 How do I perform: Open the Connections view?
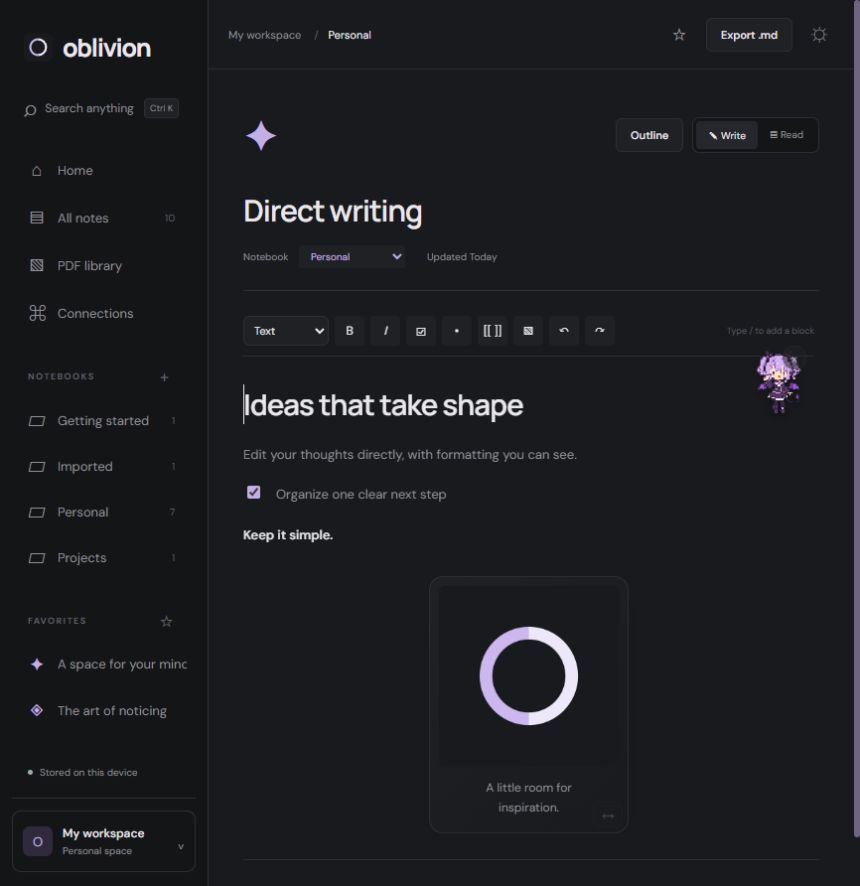[x=102, y=313]
